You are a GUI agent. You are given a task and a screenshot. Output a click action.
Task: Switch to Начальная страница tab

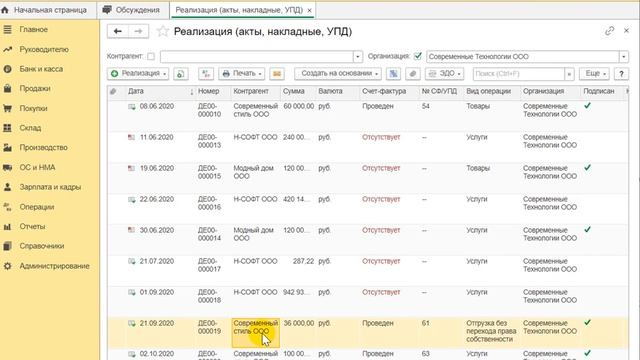(x=44, y=10)
